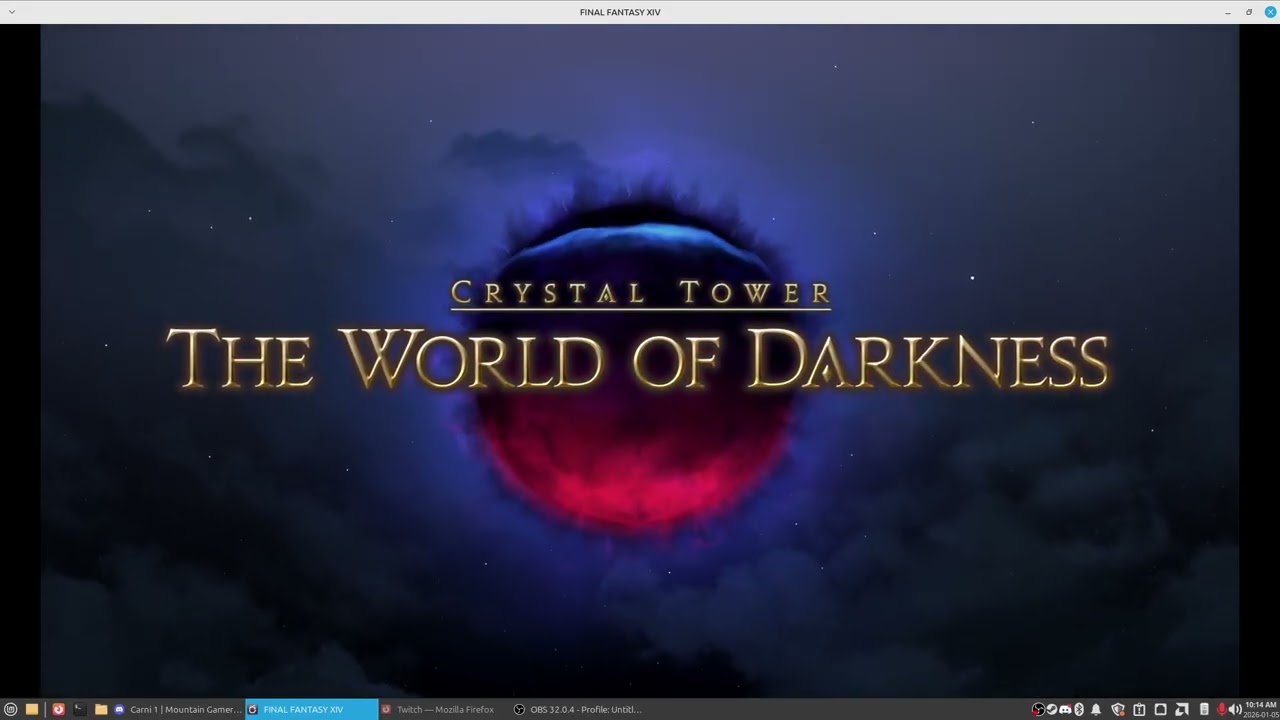Open the window menu arrow in title bar

(11, 12)
